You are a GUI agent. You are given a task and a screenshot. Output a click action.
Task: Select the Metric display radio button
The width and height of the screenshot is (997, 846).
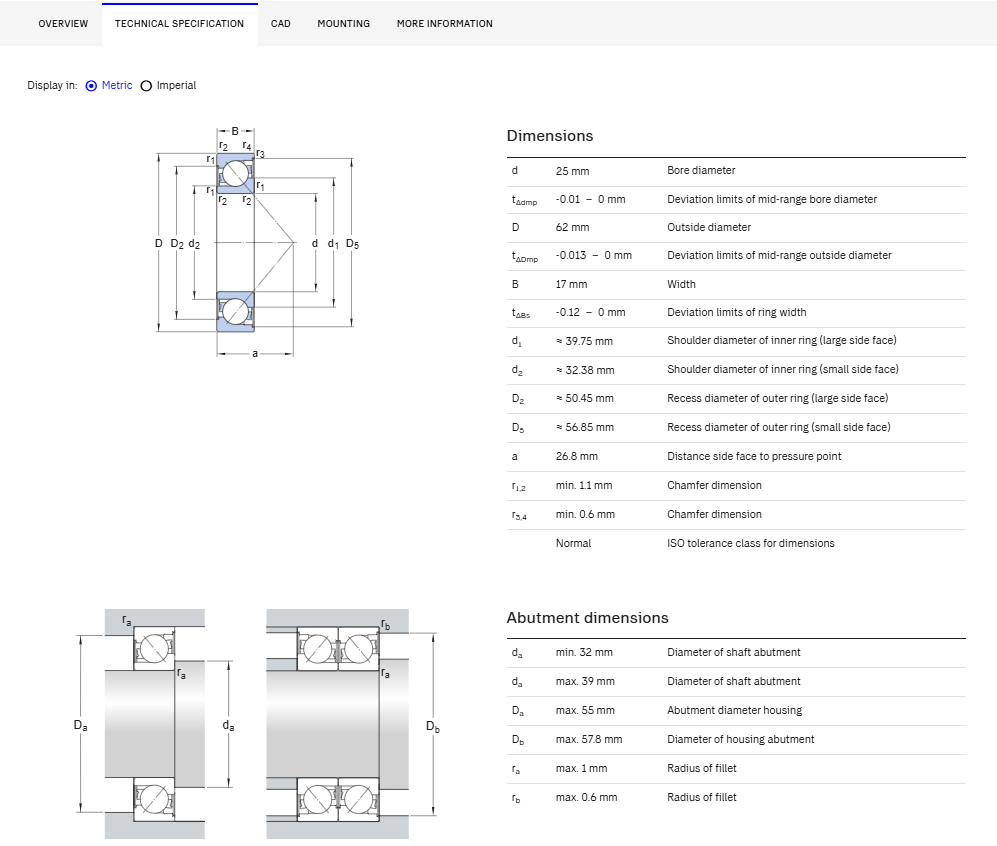click(91, 86)
